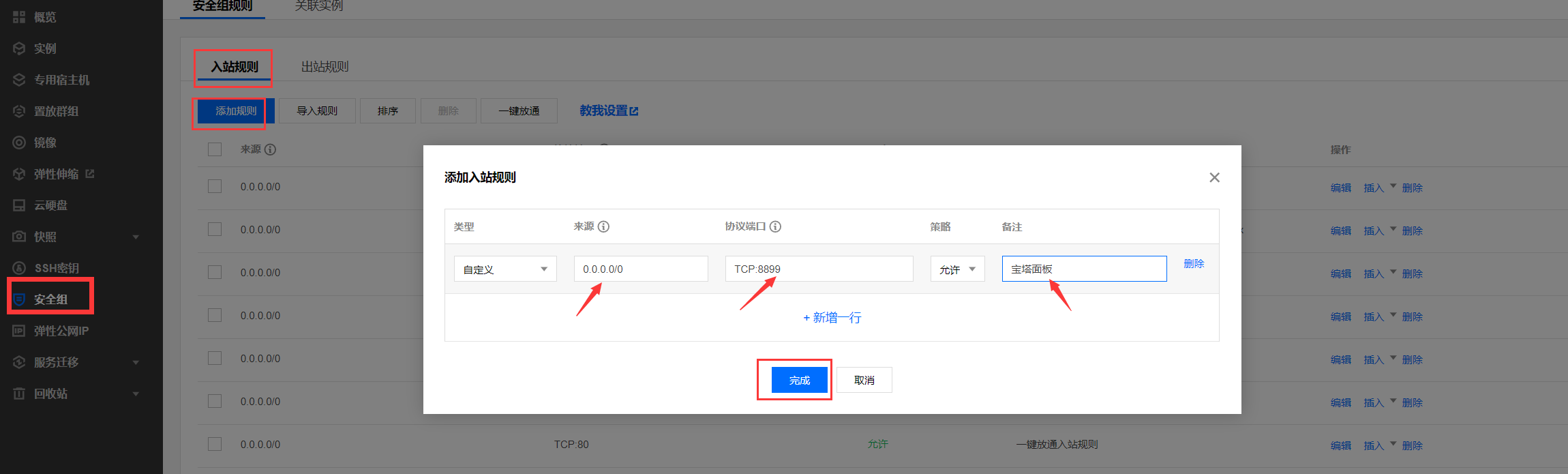The height and width of the screenshot is (474, 1568).
Task: Click the SSH密钥 key icon
Action: coord(19,268)
